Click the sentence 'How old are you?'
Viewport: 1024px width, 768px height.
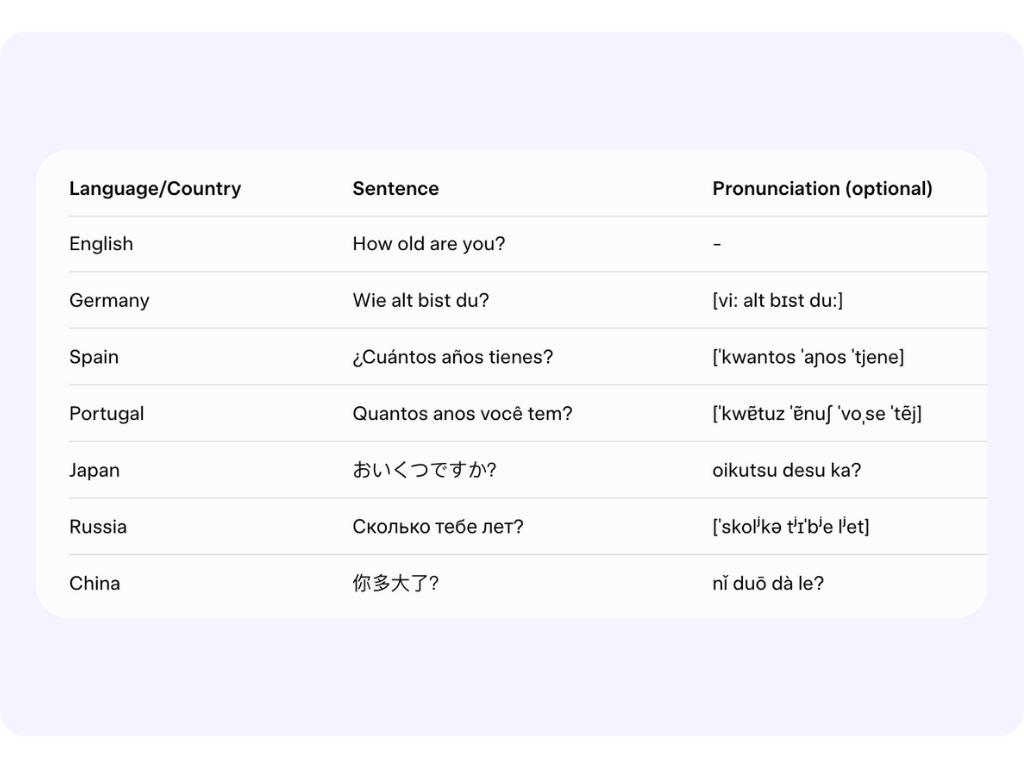point(430,244)
